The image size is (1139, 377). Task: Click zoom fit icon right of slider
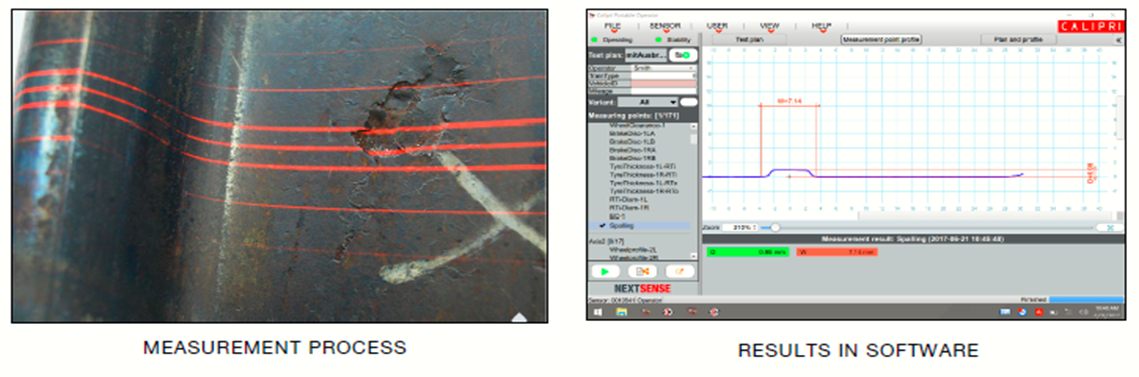1109,227
